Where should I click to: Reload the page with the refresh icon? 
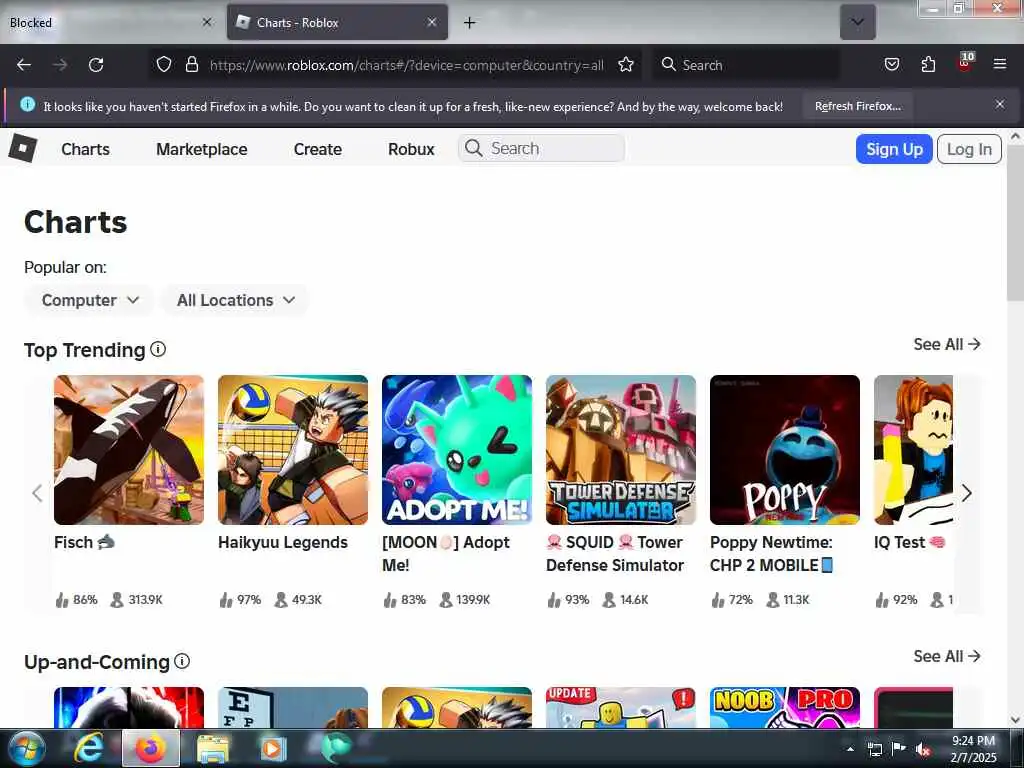click(x=96, y=65)
